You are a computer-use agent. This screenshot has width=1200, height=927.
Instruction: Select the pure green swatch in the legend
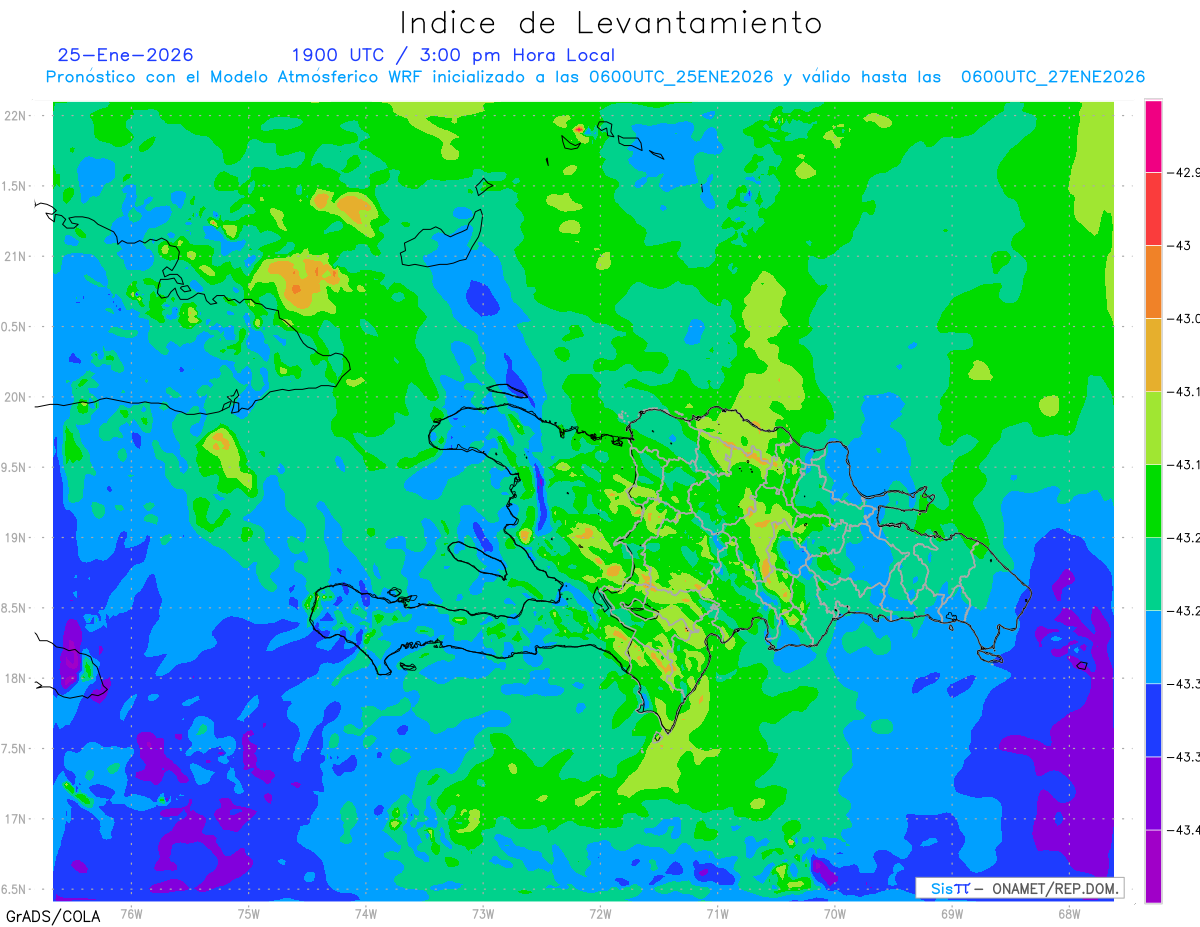[1153, 501]
